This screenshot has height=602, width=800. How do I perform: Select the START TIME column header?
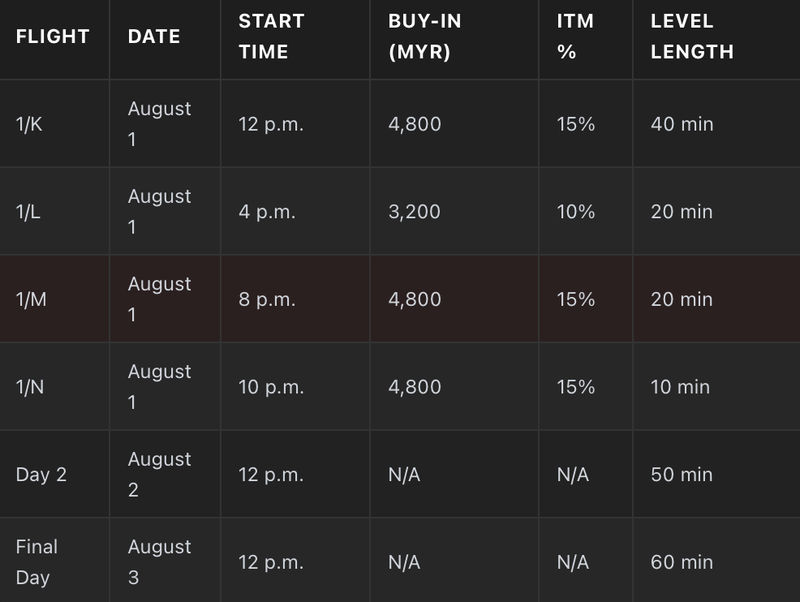tap(271, 36)
